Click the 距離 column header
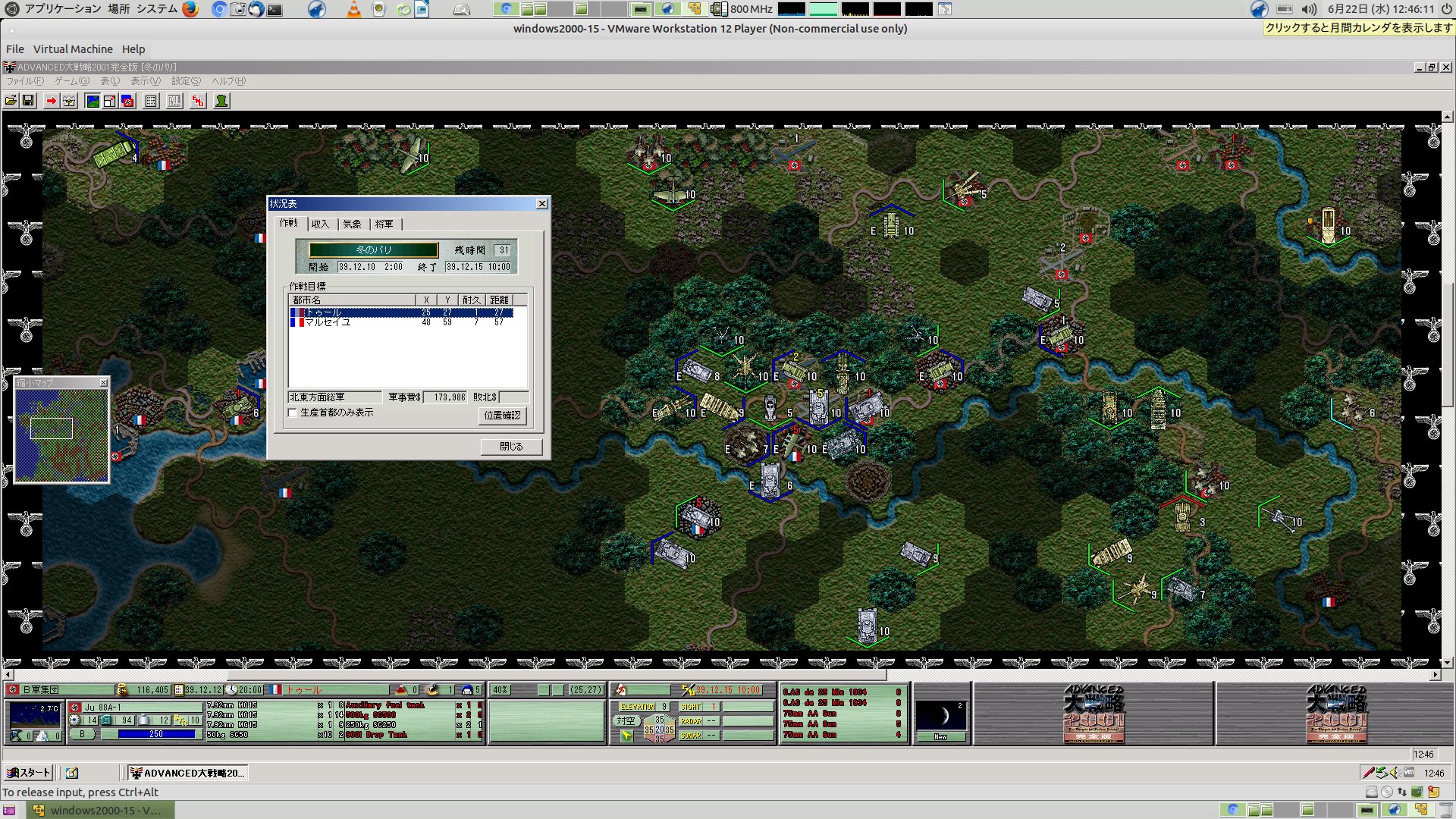Image resolution: width=1456 pixels, height=819 pixels. pyautogui.click(x=499, y=300)
